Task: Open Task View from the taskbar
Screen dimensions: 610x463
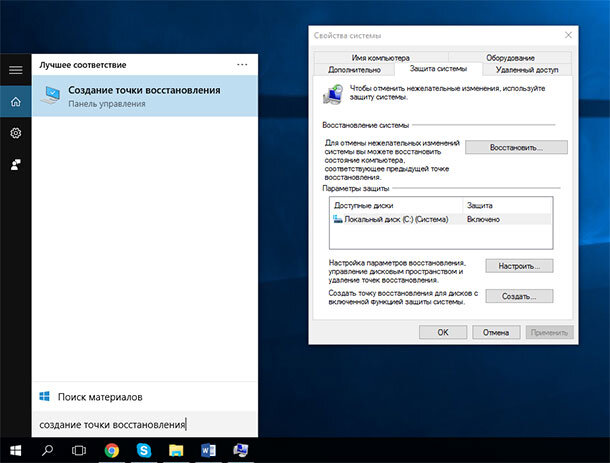Action: pos(79,451)
